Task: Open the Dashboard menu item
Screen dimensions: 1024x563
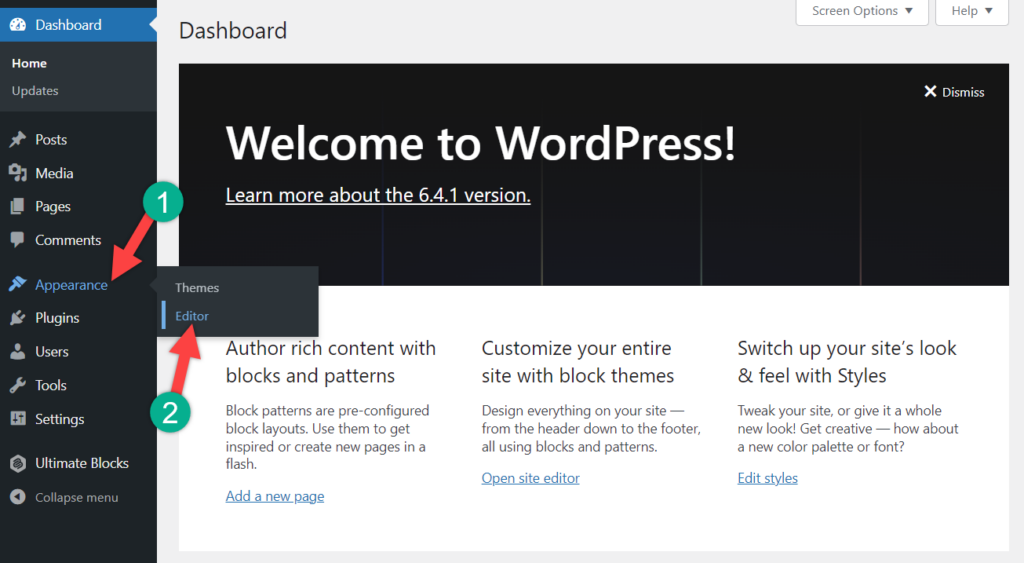Action: point(78,25)
